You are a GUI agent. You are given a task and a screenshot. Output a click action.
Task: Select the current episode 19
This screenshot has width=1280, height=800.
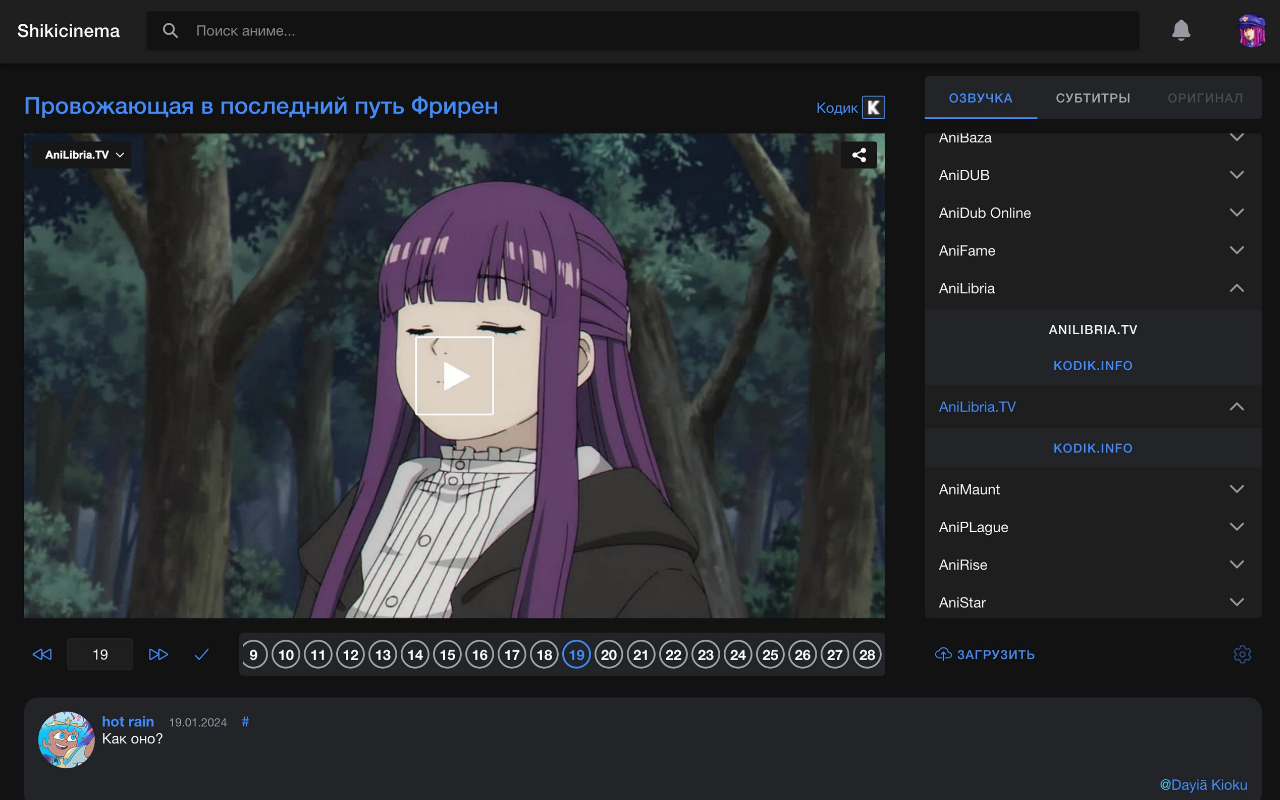tap(576, 655)
